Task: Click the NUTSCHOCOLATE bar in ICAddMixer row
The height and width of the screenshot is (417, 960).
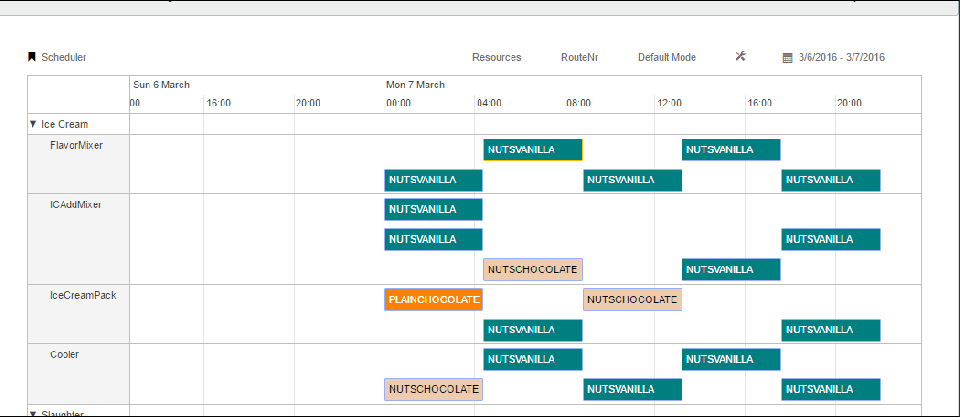Action: click(x=532, y=269)
